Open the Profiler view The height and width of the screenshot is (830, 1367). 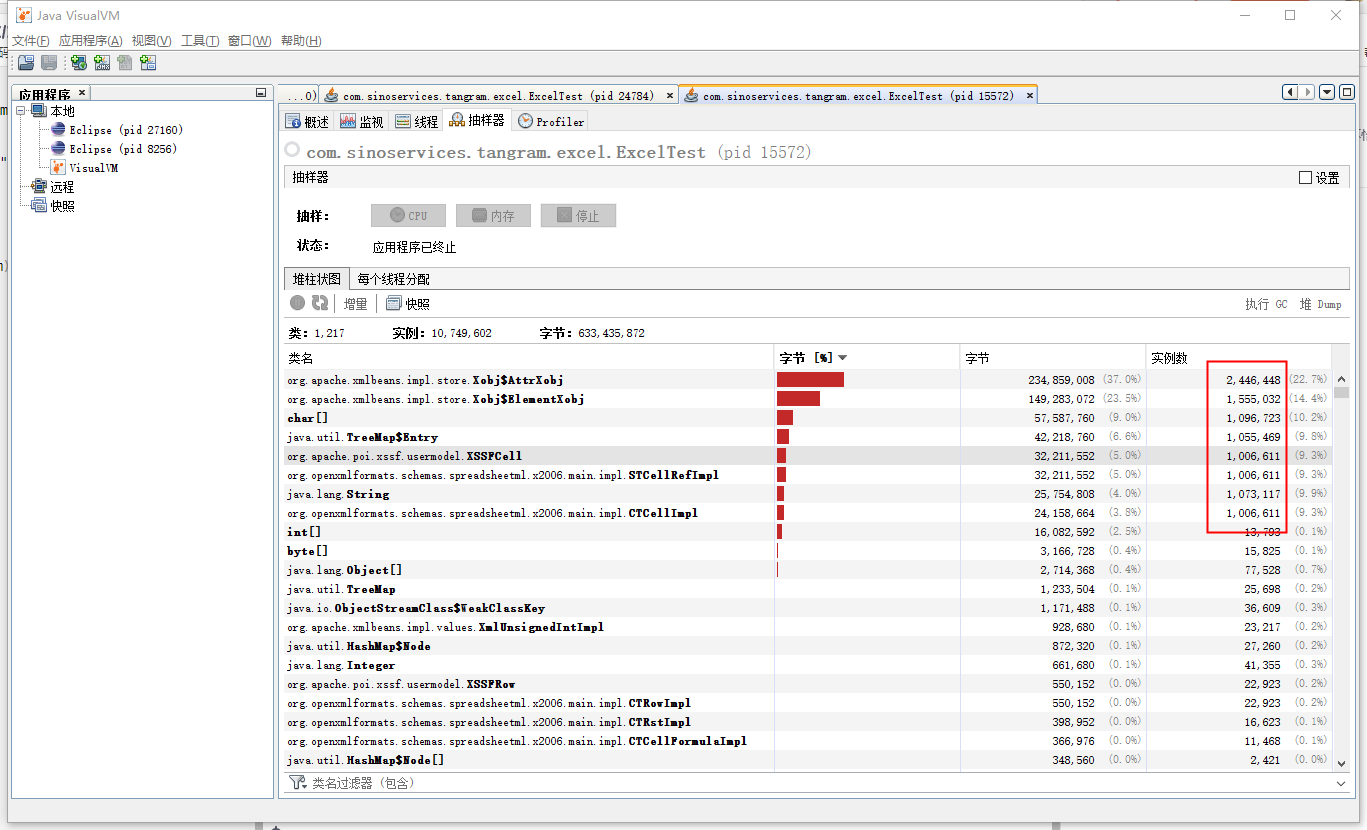click(x=550, y=119)
